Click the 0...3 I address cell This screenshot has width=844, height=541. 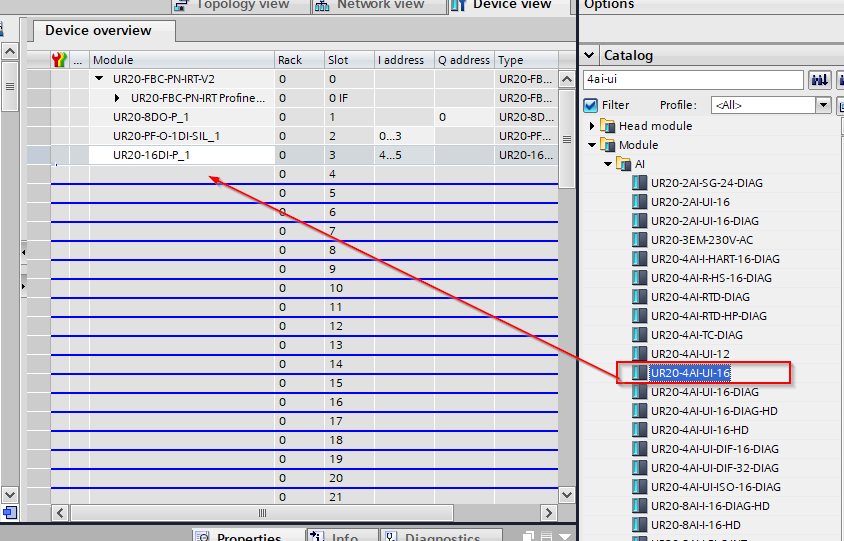pyautogui.click(x=404, y=136)
